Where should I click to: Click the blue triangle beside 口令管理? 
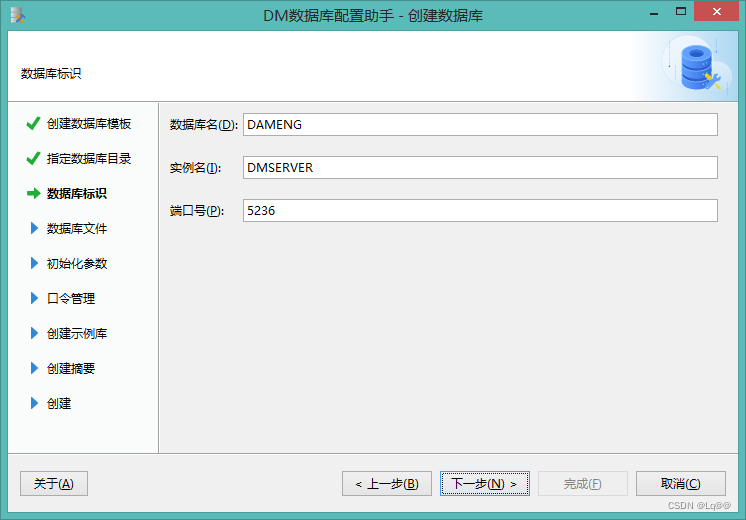(34, 298)
